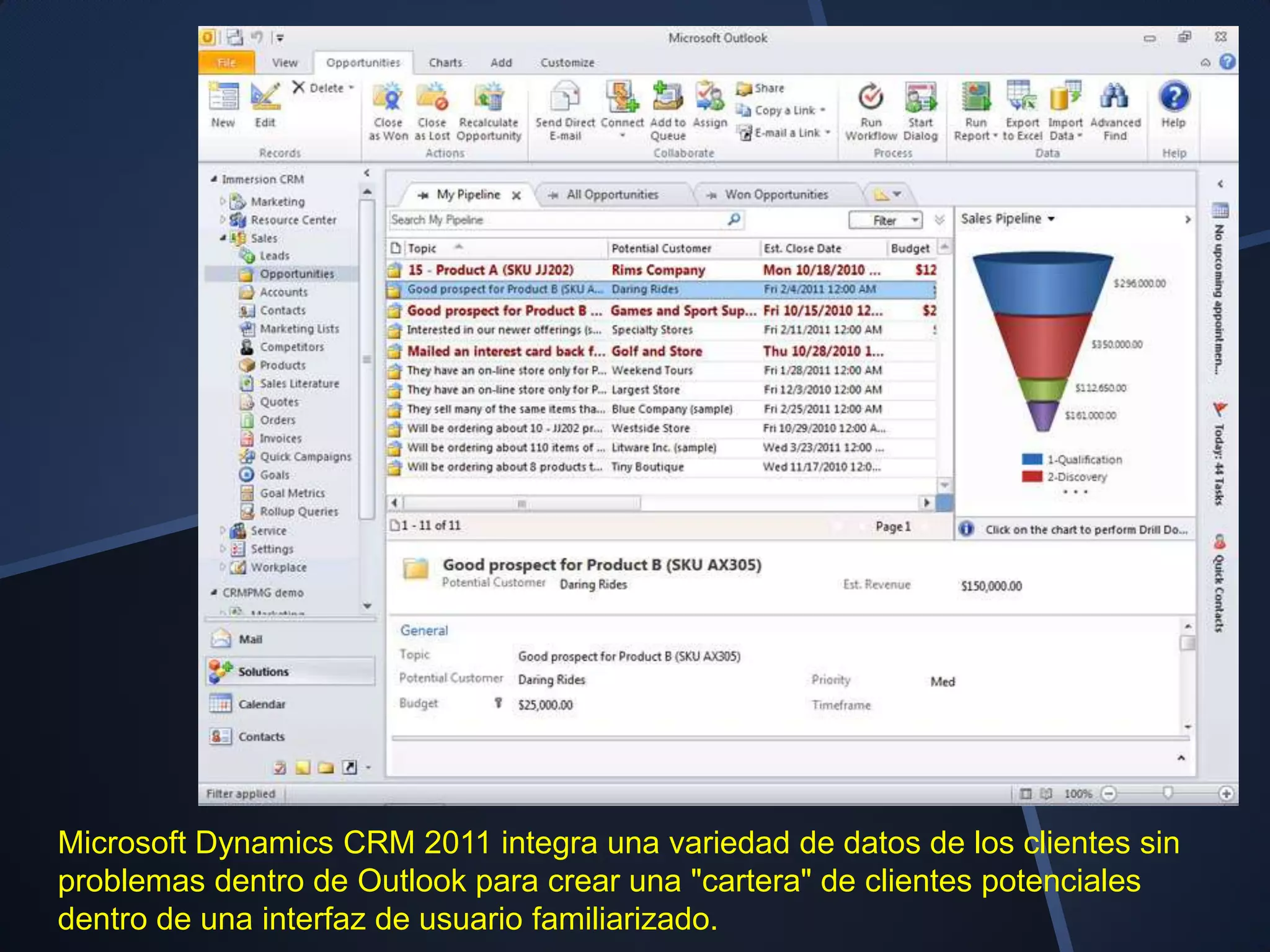Click the zoom slider handle
This screenshot has height=952, width=1270.
click(1168, 793)
